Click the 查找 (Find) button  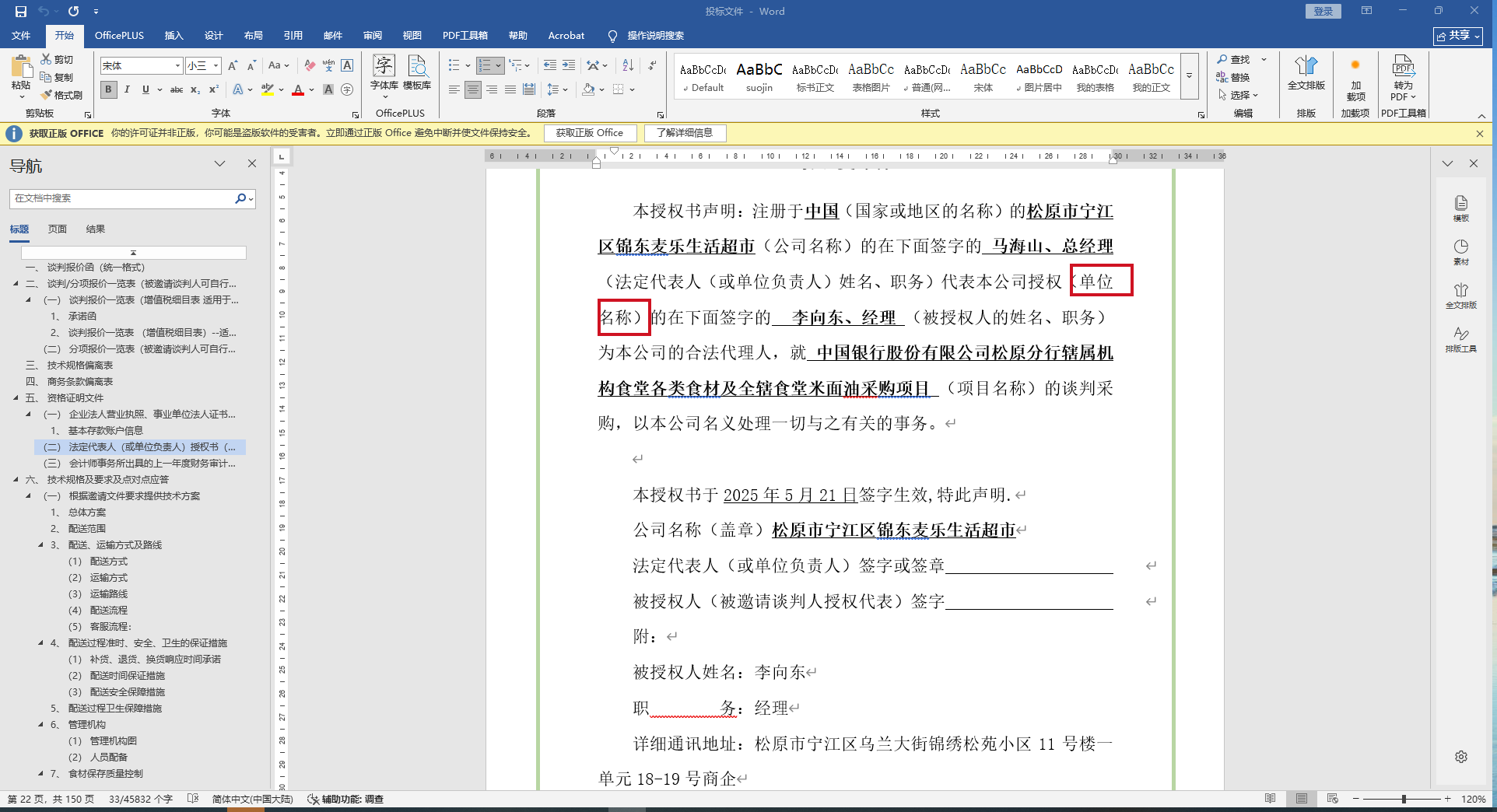[x=1233, y=59]
